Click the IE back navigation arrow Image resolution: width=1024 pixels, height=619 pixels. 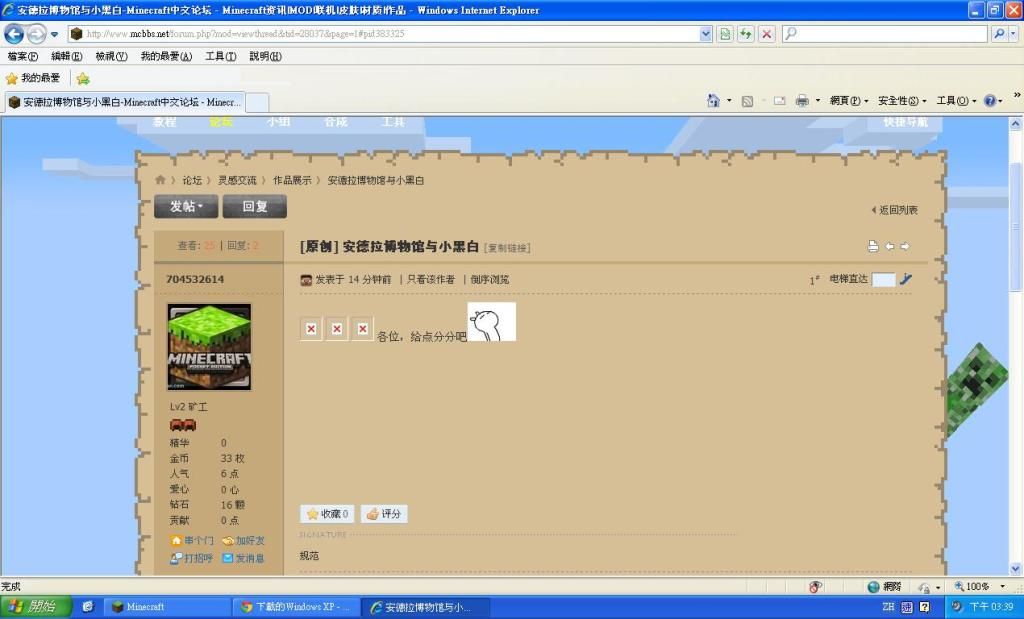(x=14, y=34)
